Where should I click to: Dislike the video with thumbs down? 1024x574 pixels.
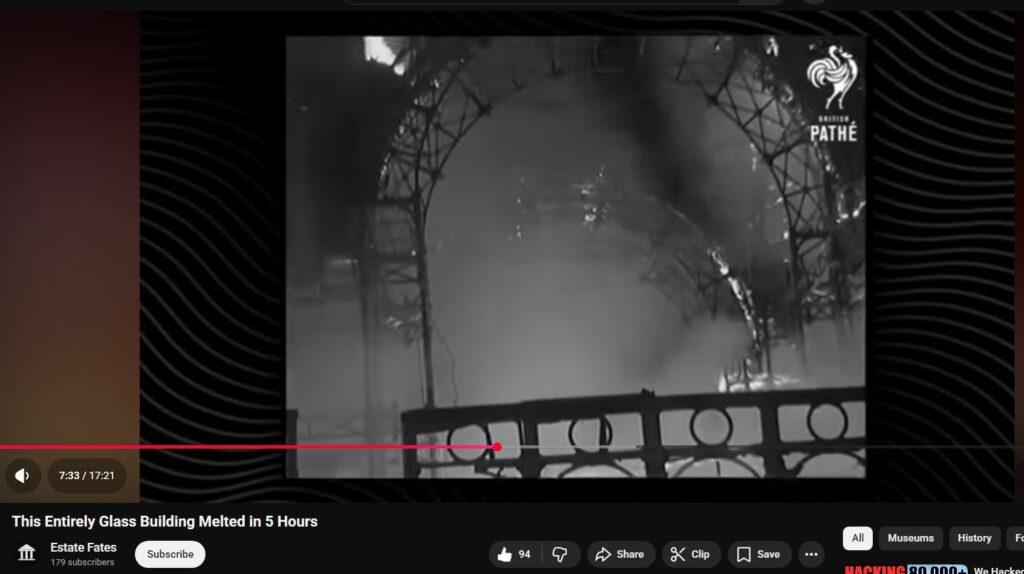[x=560, y=554]
